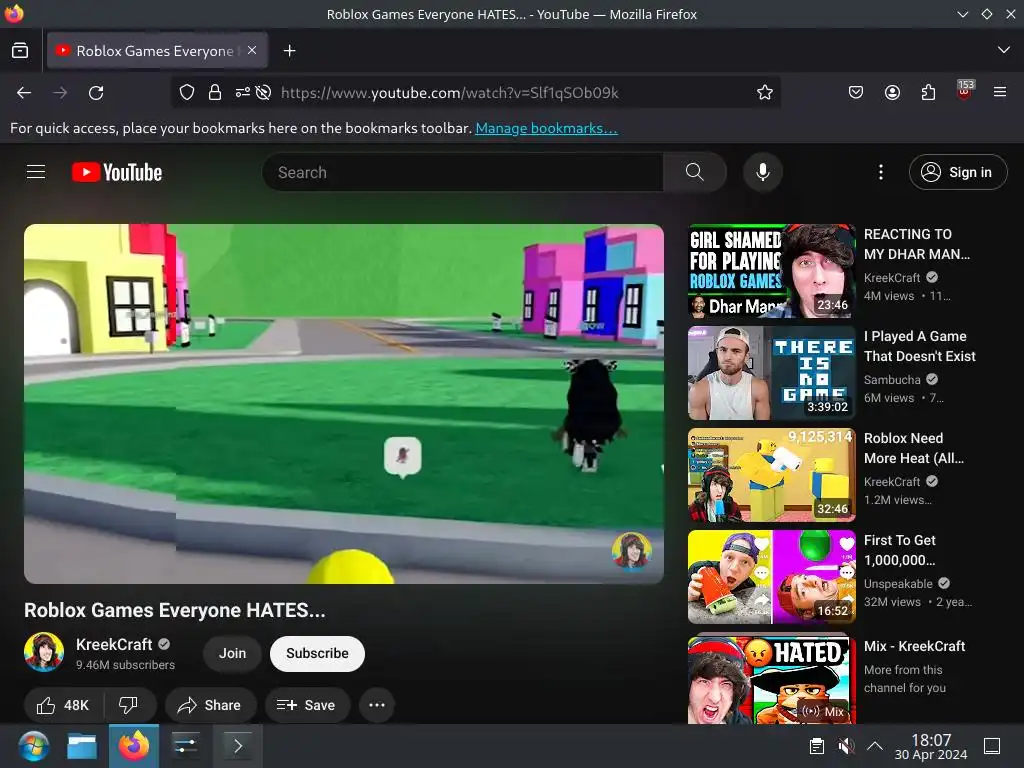Join KreekCraft channel membership
This screenshot has width=1024, height=768.
coord(232,653)
